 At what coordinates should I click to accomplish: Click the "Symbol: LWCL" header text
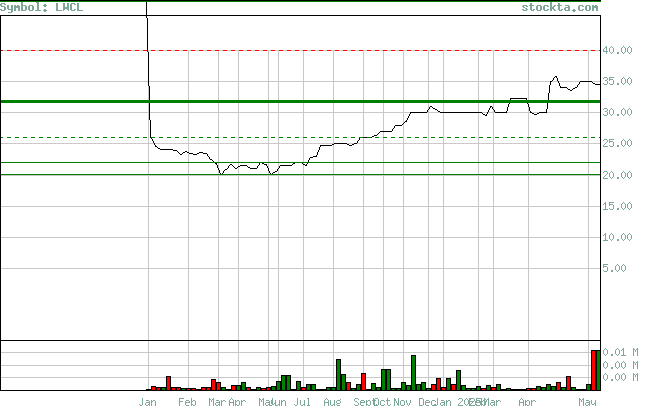[x=41, y=8]
